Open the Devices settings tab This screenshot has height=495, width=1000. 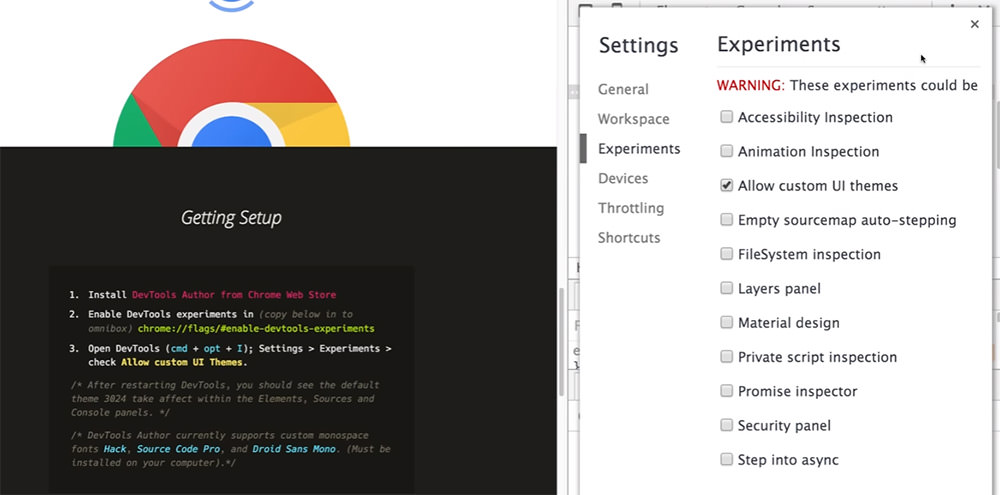(623, 179)
